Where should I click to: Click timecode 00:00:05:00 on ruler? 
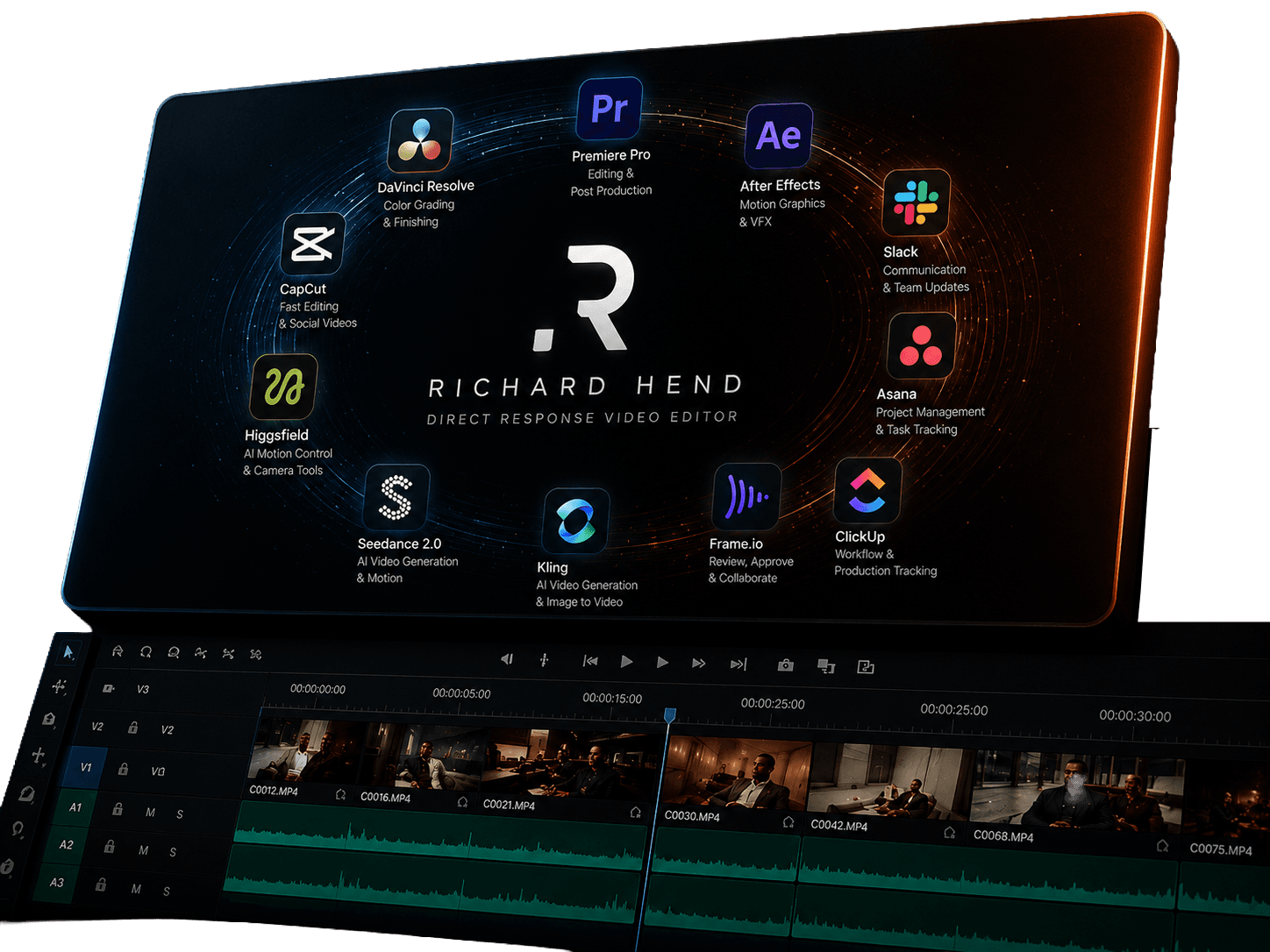461,693
